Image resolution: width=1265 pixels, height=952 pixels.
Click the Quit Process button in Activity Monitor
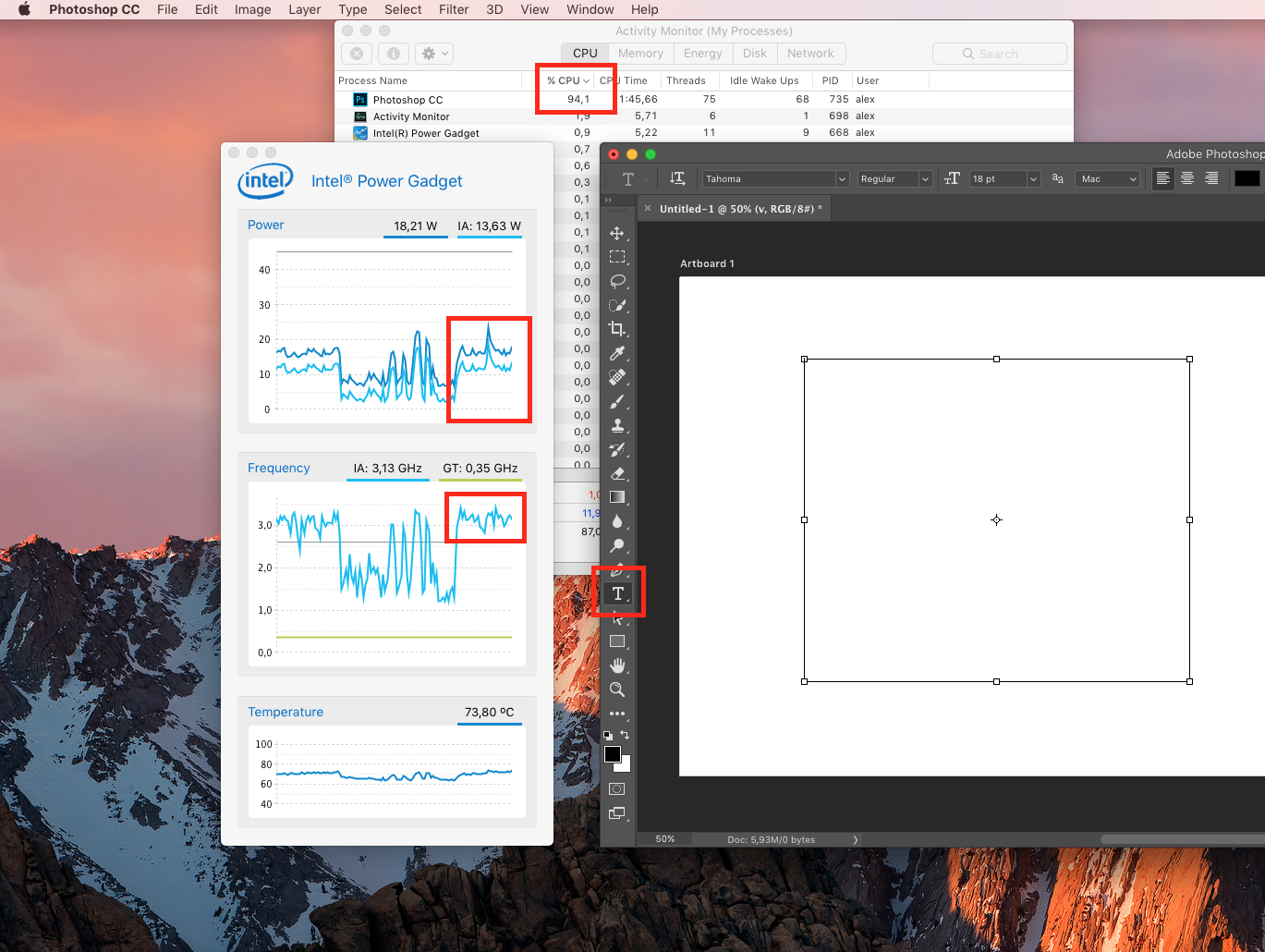(x=357, y=54)
